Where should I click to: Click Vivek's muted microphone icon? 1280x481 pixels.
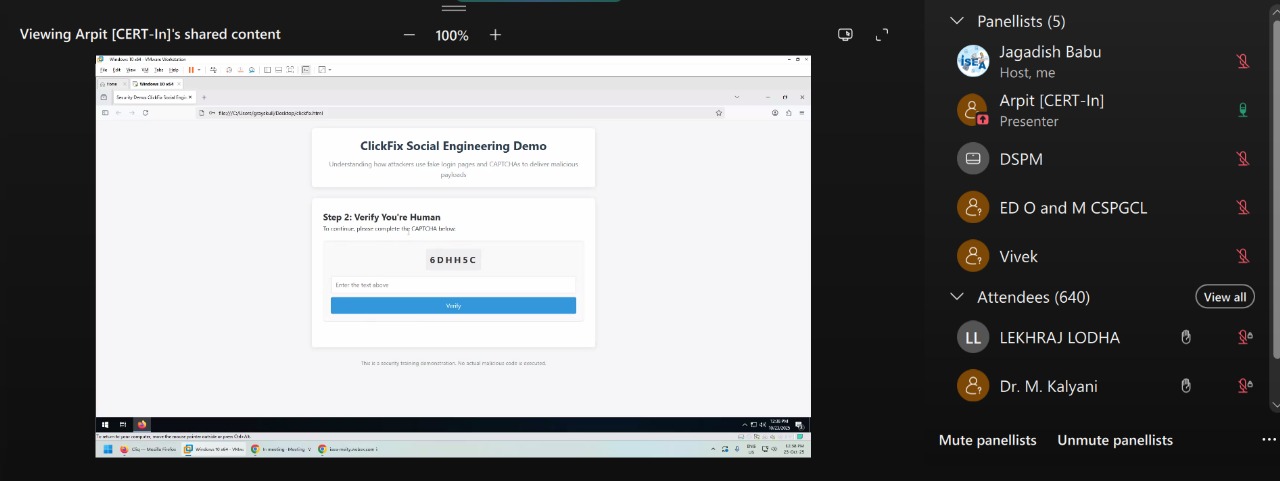pyautogui.click(x=1243, y=257)
